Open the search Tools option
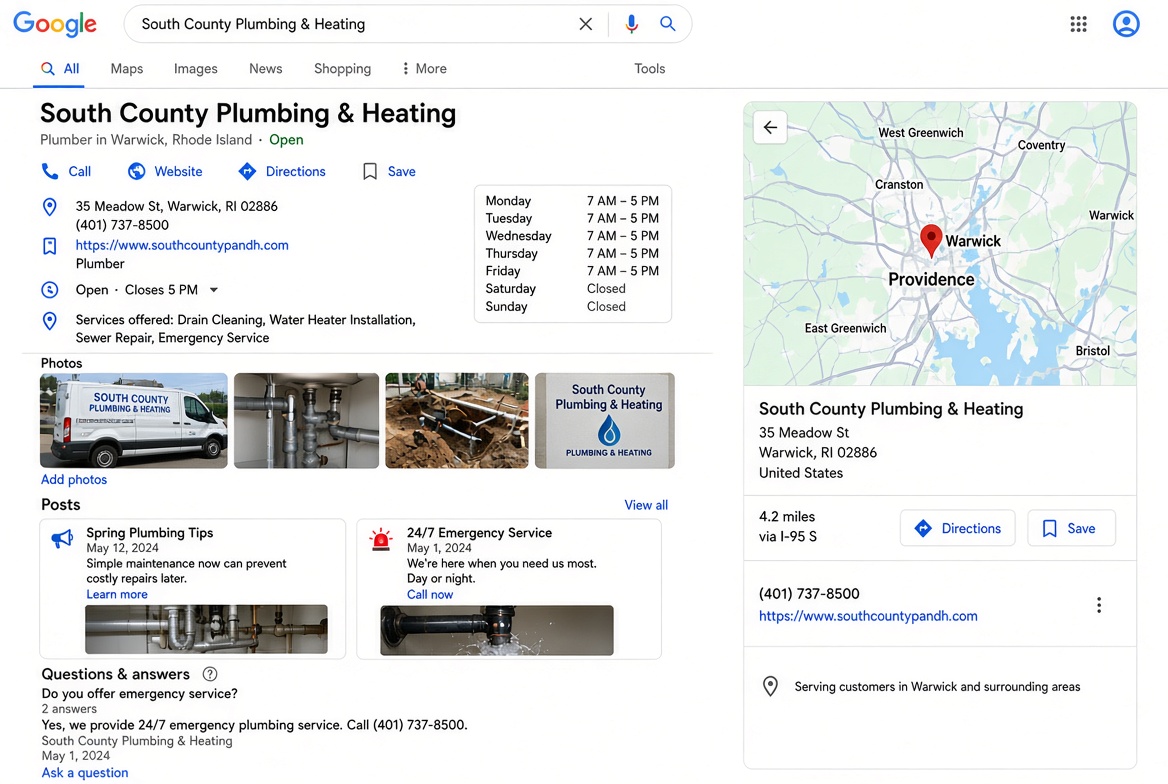This screenshot has height=784, width=1168. click(x=650, y=69)
